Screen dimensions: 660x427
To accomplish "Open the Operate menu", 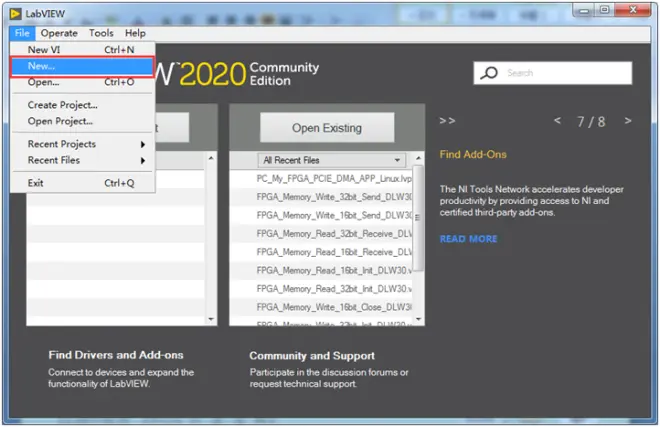I will 59,33.
